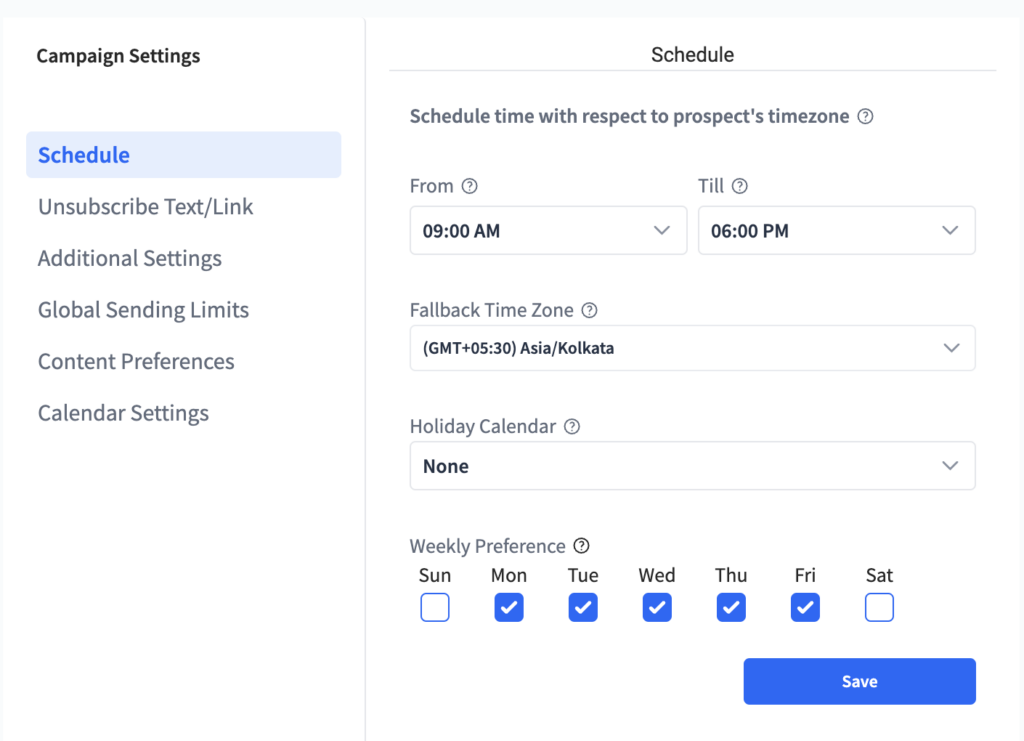This screenshot has width=1024, height=741.
Task: Click the help icon beside Till label
Action: click(740, 186)
